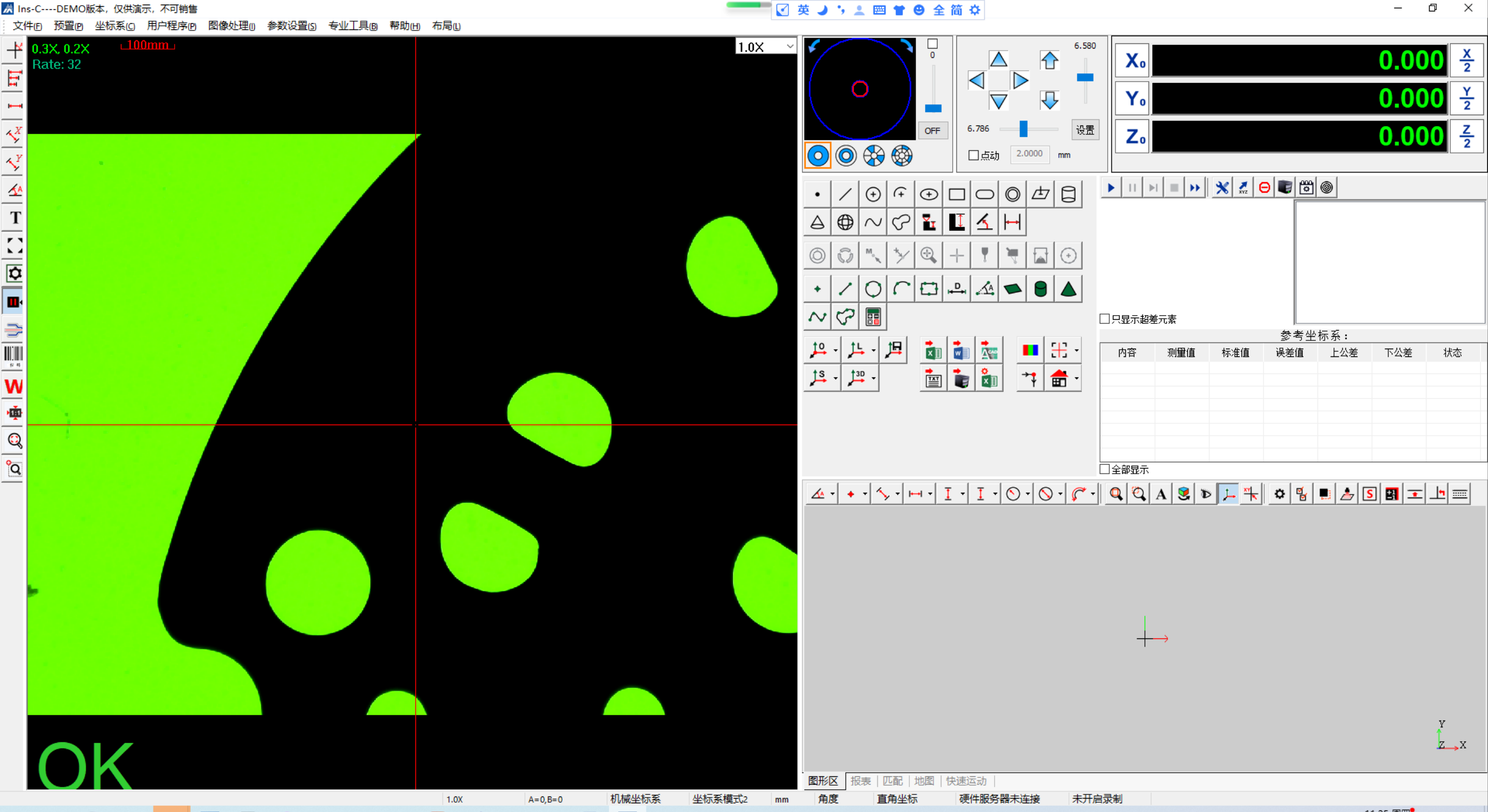Click the X/2 halve button
This screenshot has width=1488, height=812.
tap(1467, 60)
